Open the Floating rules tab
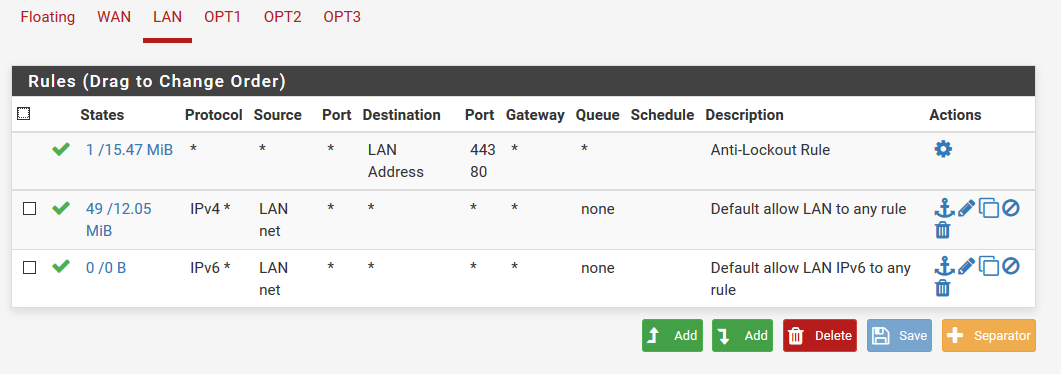The height and width of the screenshot is (374, 1061). [47, 17]
